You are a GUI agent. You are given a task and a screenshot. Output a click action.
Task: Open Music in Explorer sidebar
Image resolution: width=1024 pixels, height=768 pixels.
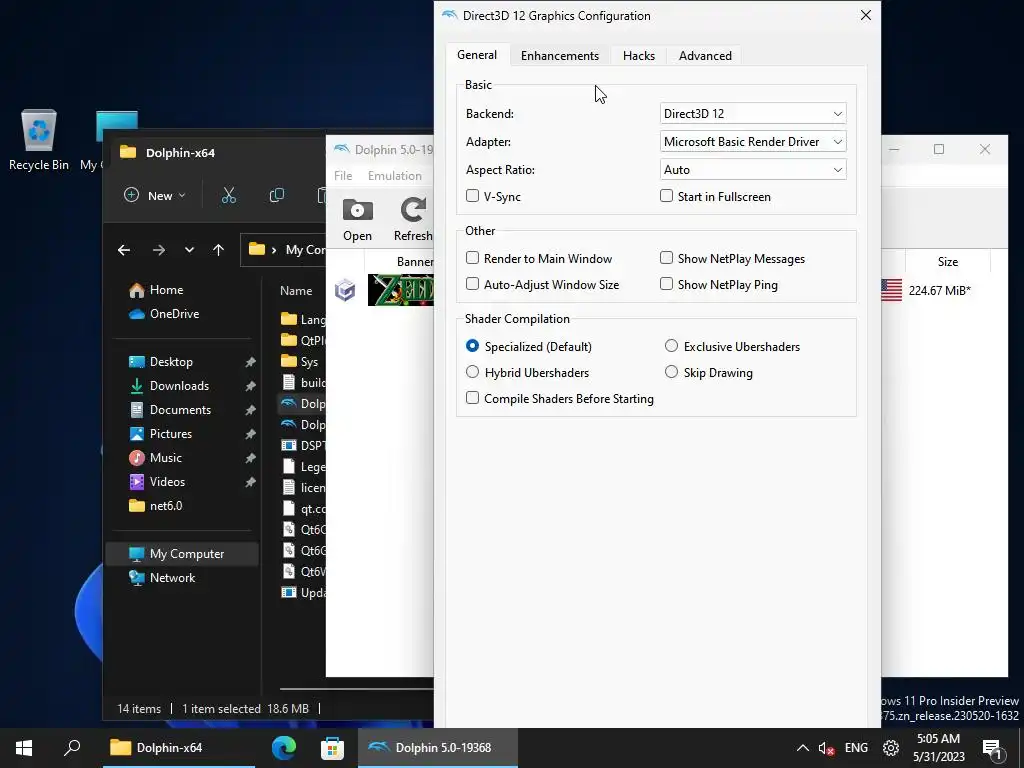[x=155, y=458]
